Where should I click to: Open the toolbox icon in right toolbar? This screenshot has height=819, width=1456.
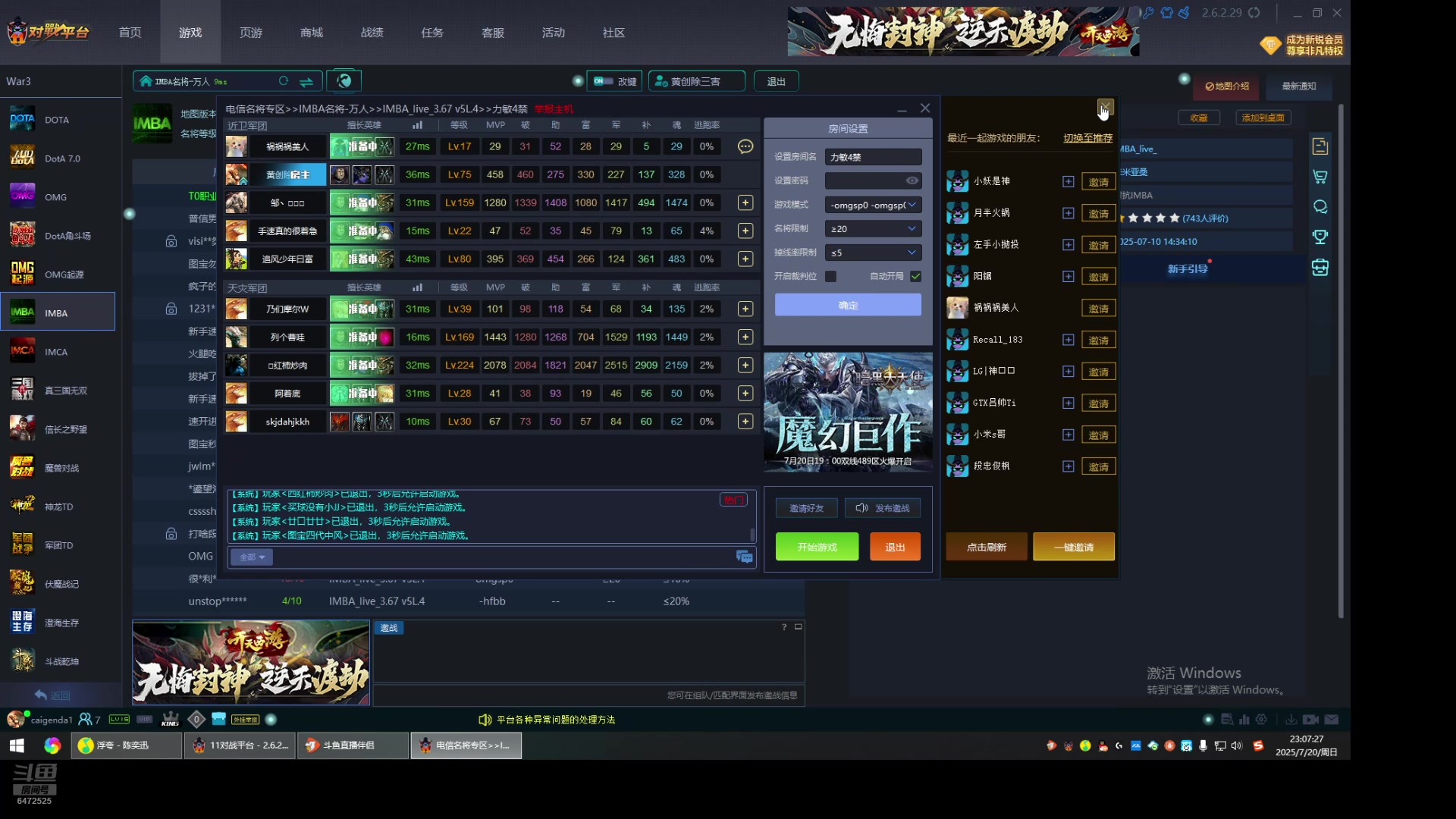[1320, 267]
